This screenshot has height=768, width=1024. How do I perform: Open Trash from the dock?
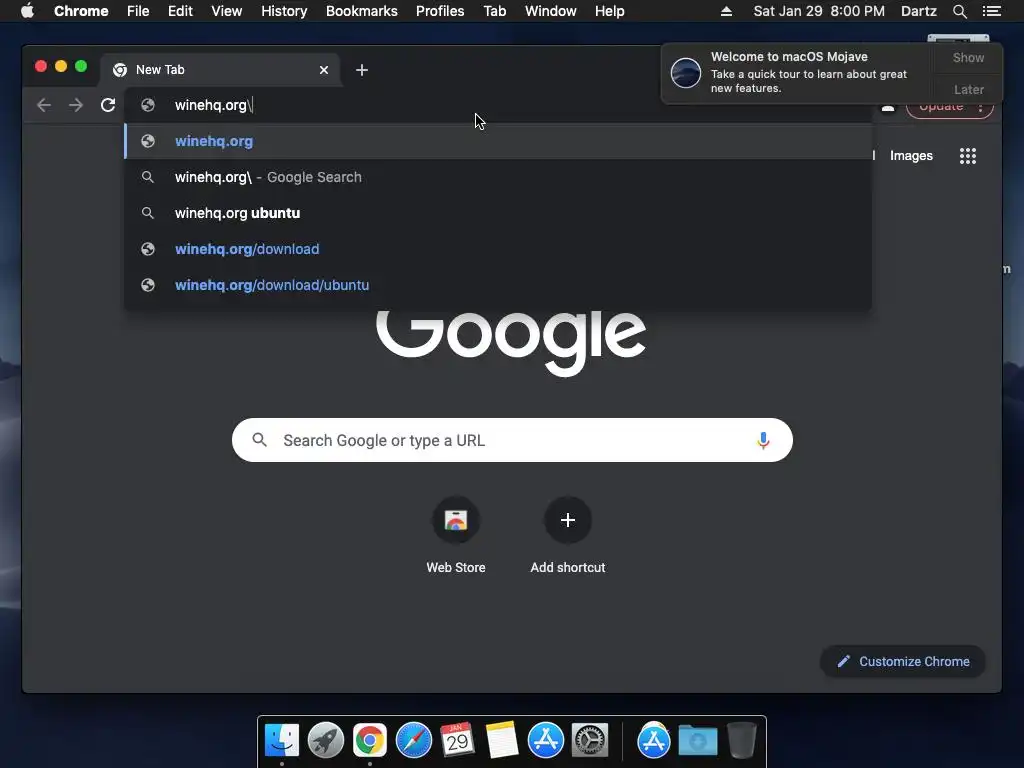[741, 741]
